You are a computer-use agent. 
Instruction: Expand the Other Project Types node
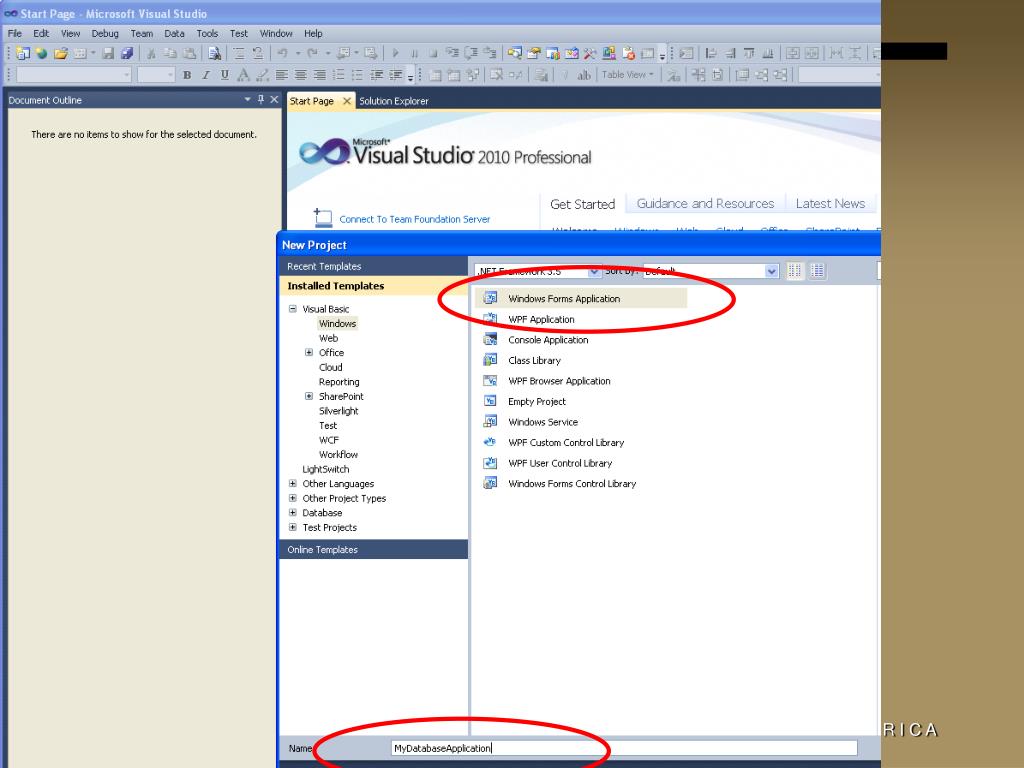(x=293, y=498)
